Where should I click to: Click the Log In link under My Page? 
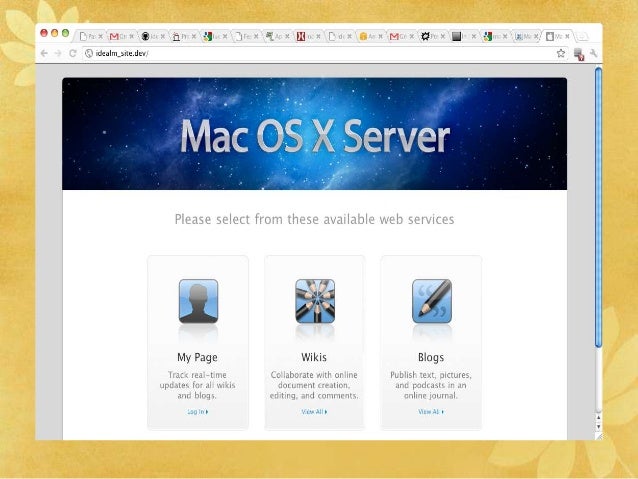198,412
